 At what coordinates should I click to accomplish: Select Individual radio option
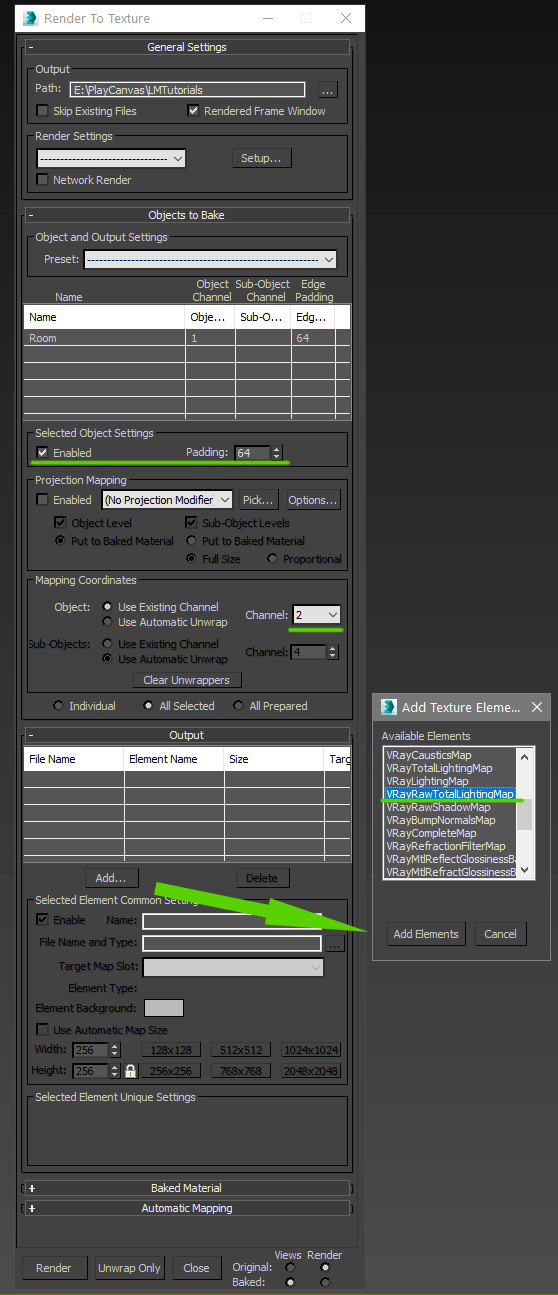(58, 706)
